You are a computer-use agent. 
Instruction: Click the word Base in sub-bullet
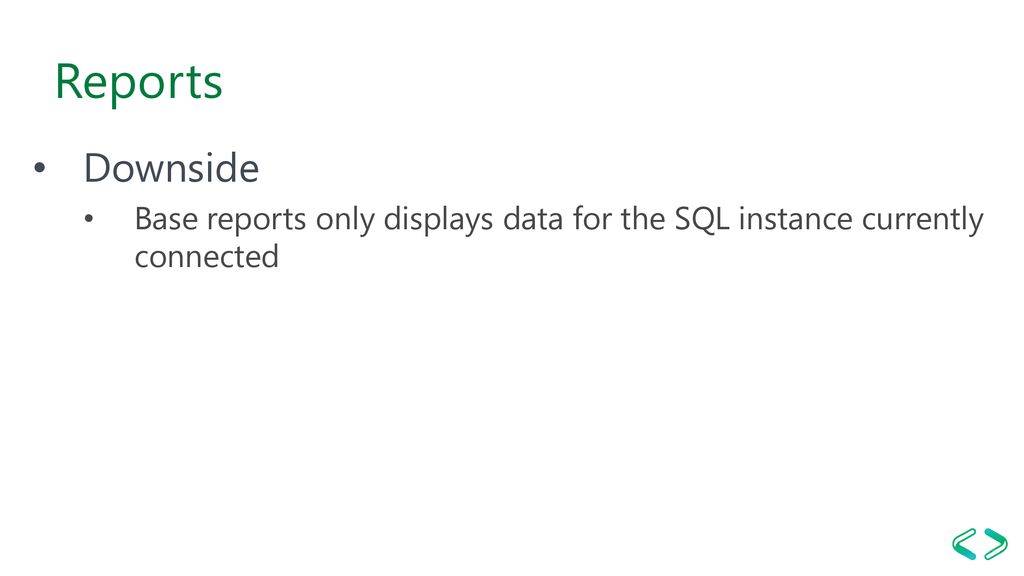tap(166, 219)
